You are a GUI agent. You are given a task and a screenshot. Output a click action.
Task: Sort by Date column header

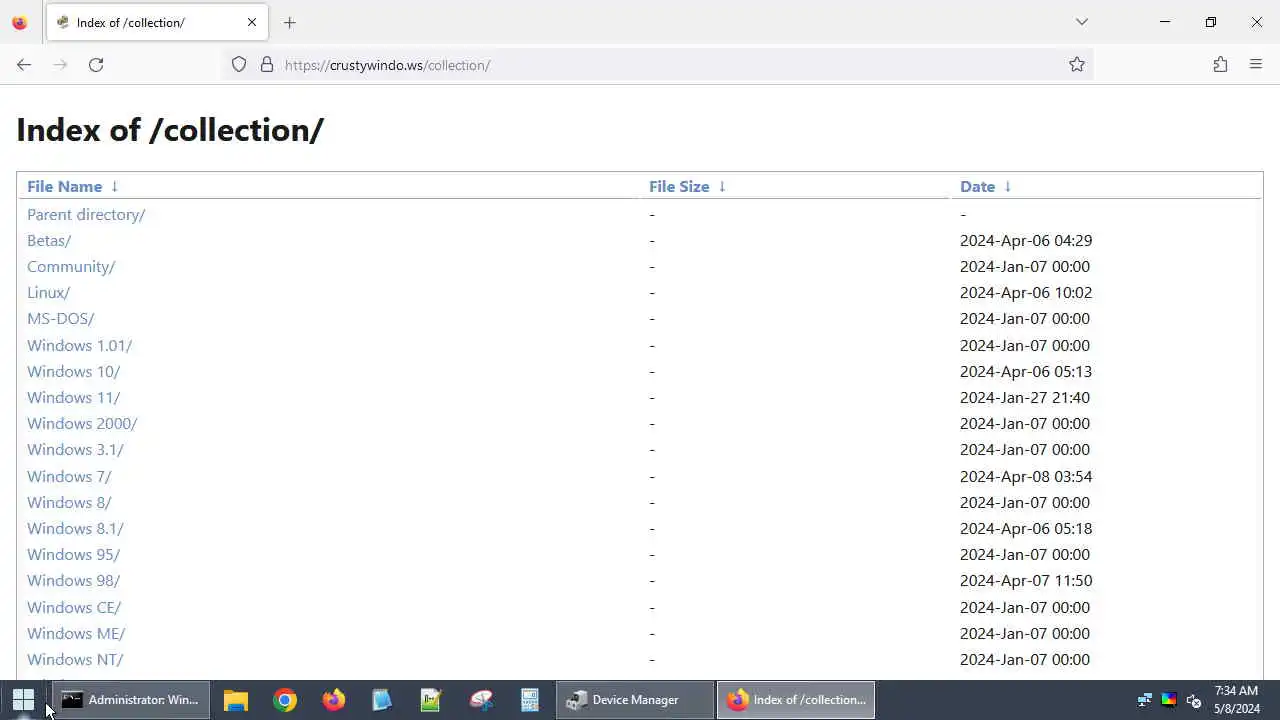pos(977,187)
